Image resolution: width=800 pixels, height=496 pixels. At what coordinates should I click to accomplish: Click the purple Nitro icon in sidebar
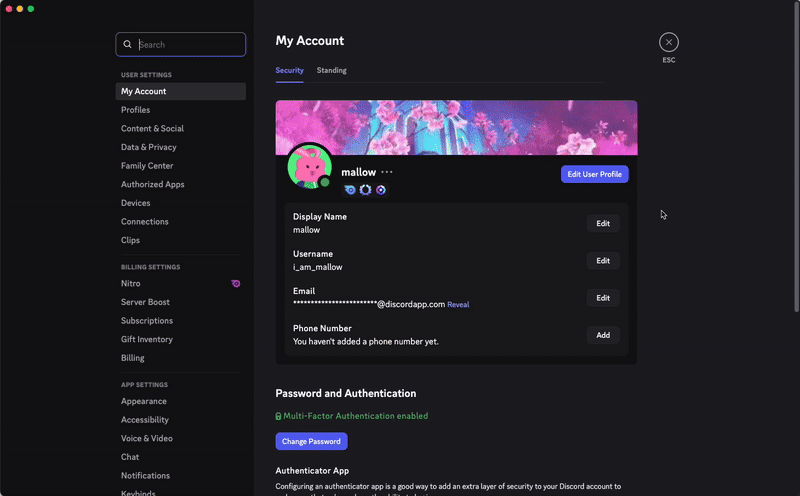pyautogui.click(x=236, y=284)
